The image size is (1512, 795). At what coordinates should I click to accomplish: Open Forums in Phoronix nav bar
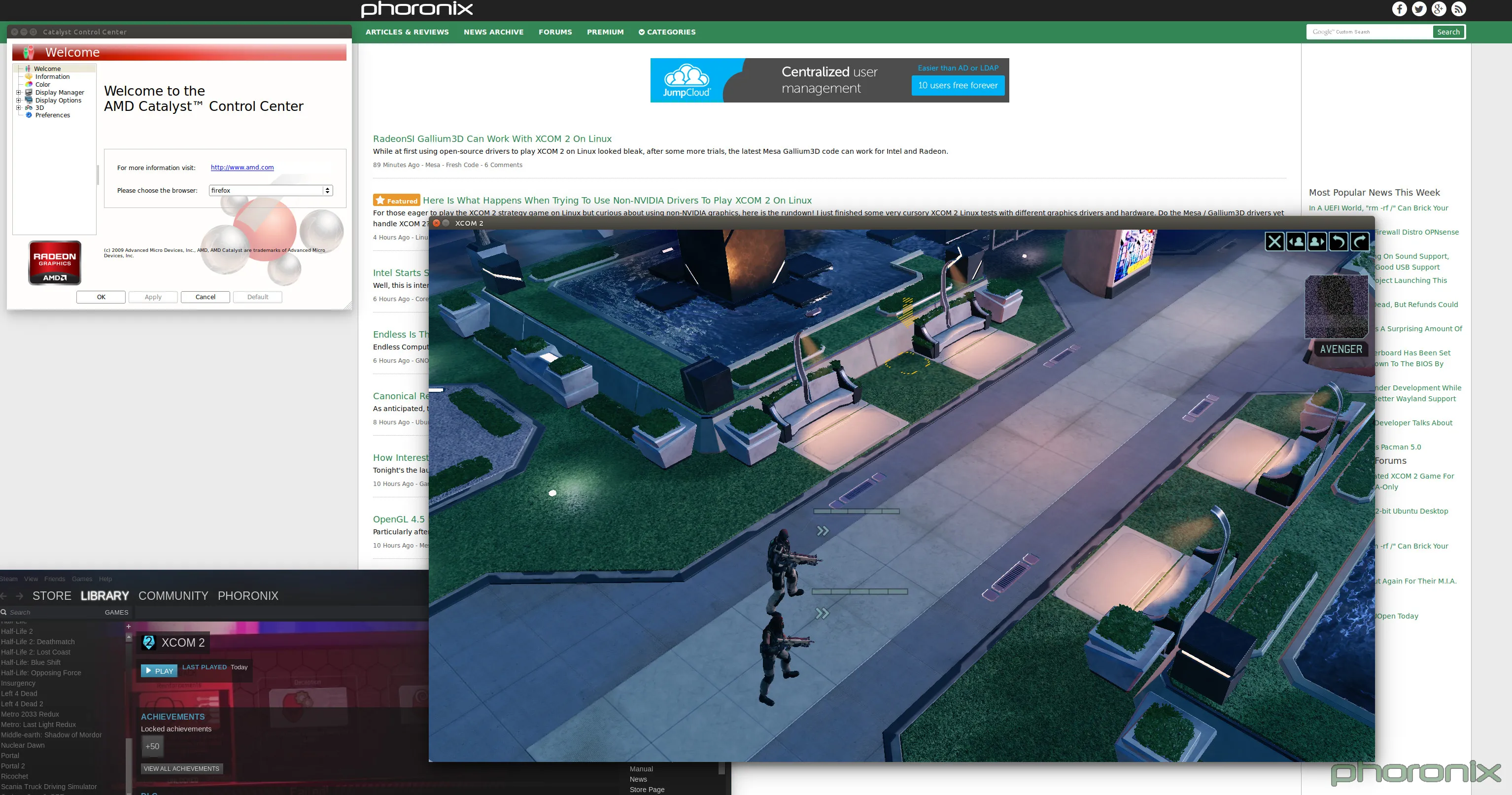pos(554,33)
